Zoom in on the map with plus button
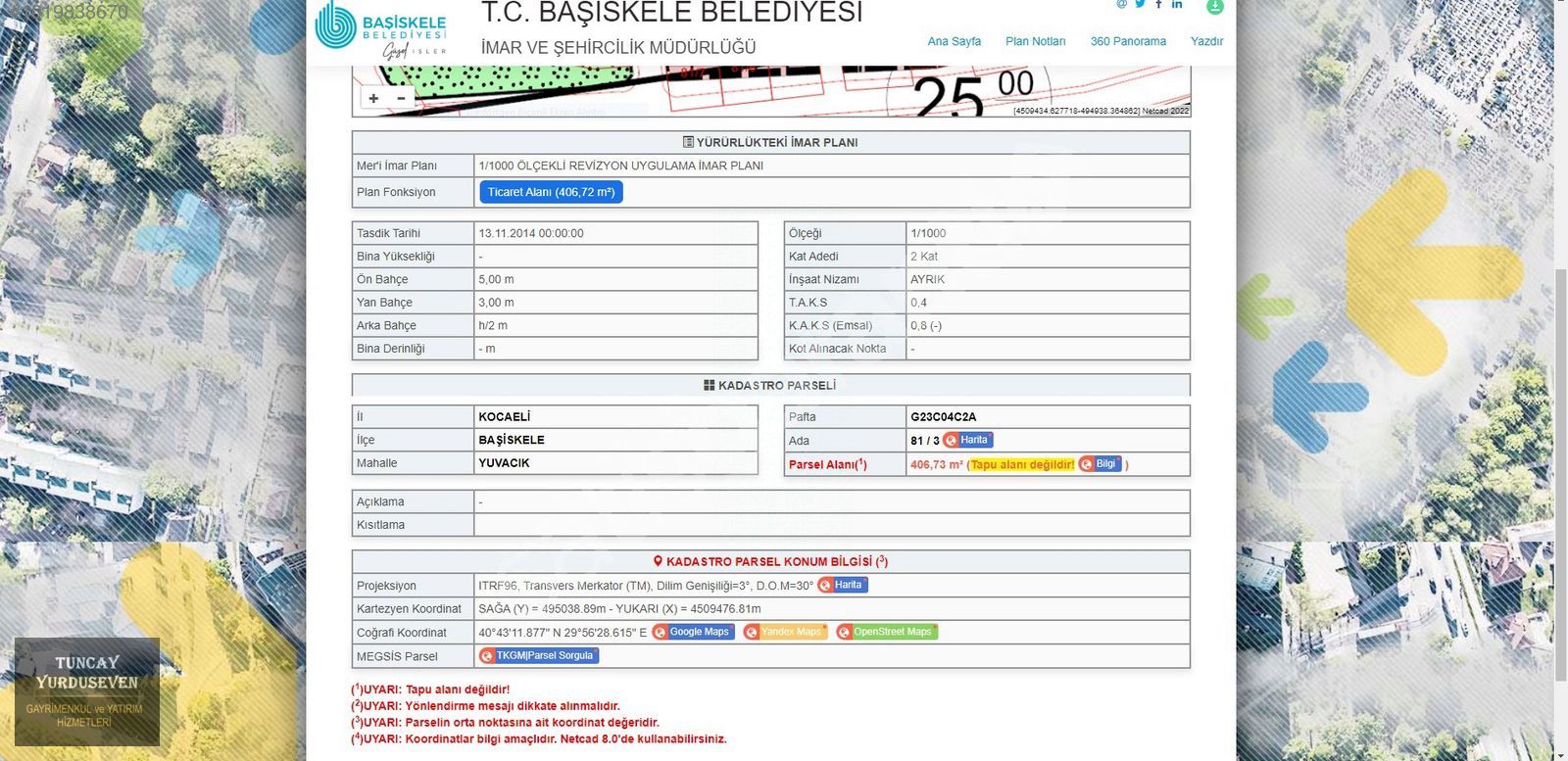Screen dimensions: 1568x761 pyautogui.click(x=373, y=98)
